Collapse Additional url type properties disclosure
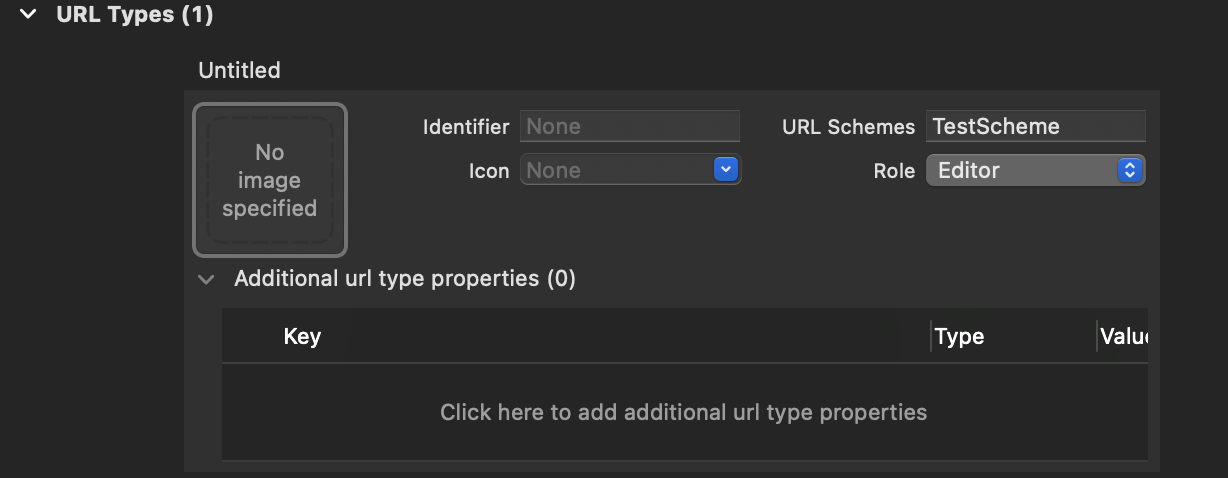 coord(206,279)
